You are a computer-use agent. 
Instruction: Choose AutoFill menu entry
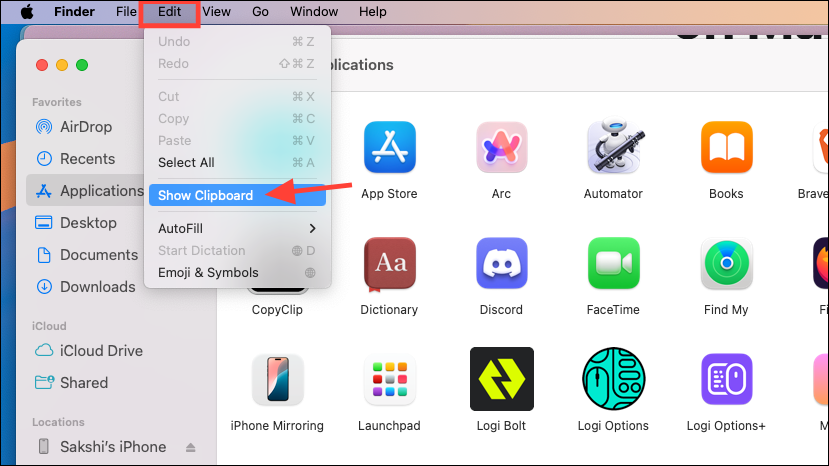pos(237,229)
